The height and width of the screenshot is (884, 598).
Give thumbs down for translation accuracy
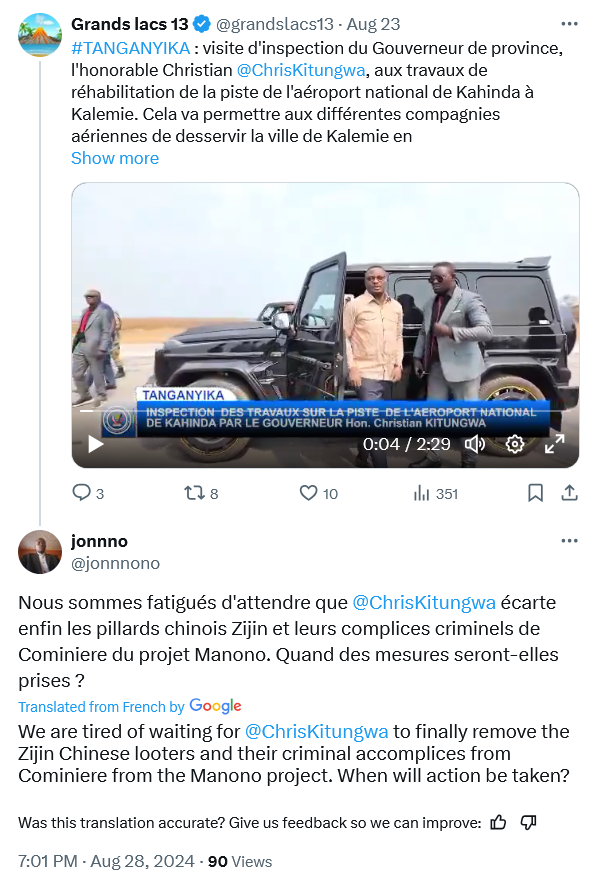tap(528, 823)
